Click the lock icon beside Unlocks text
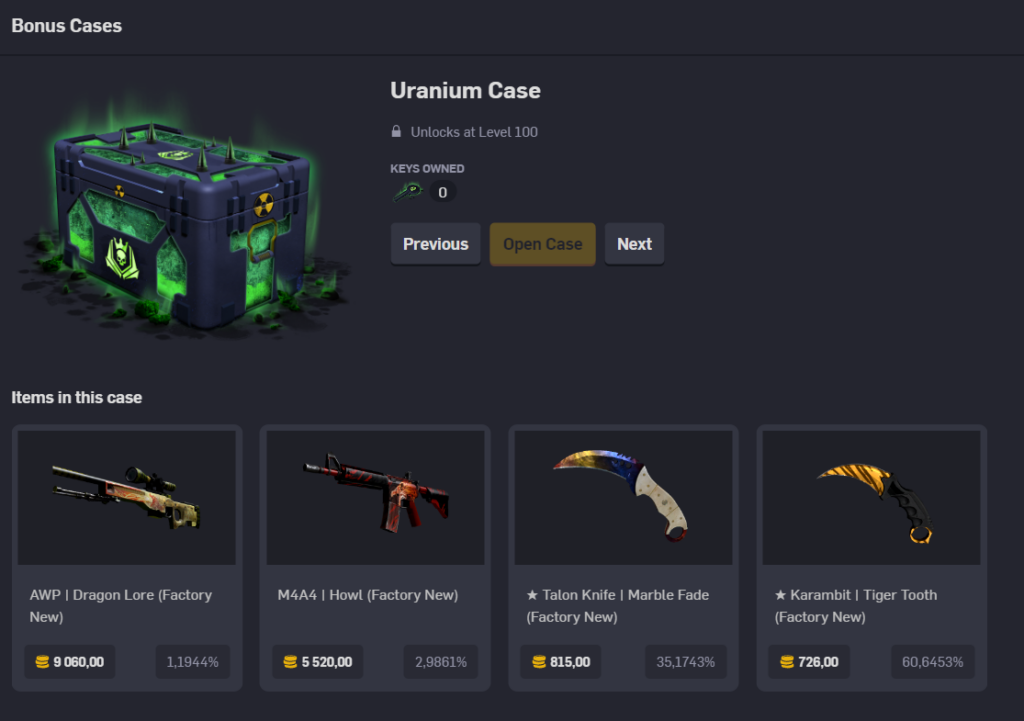Viewport: 1024px width, 721px height. click(x=396, y=131)
